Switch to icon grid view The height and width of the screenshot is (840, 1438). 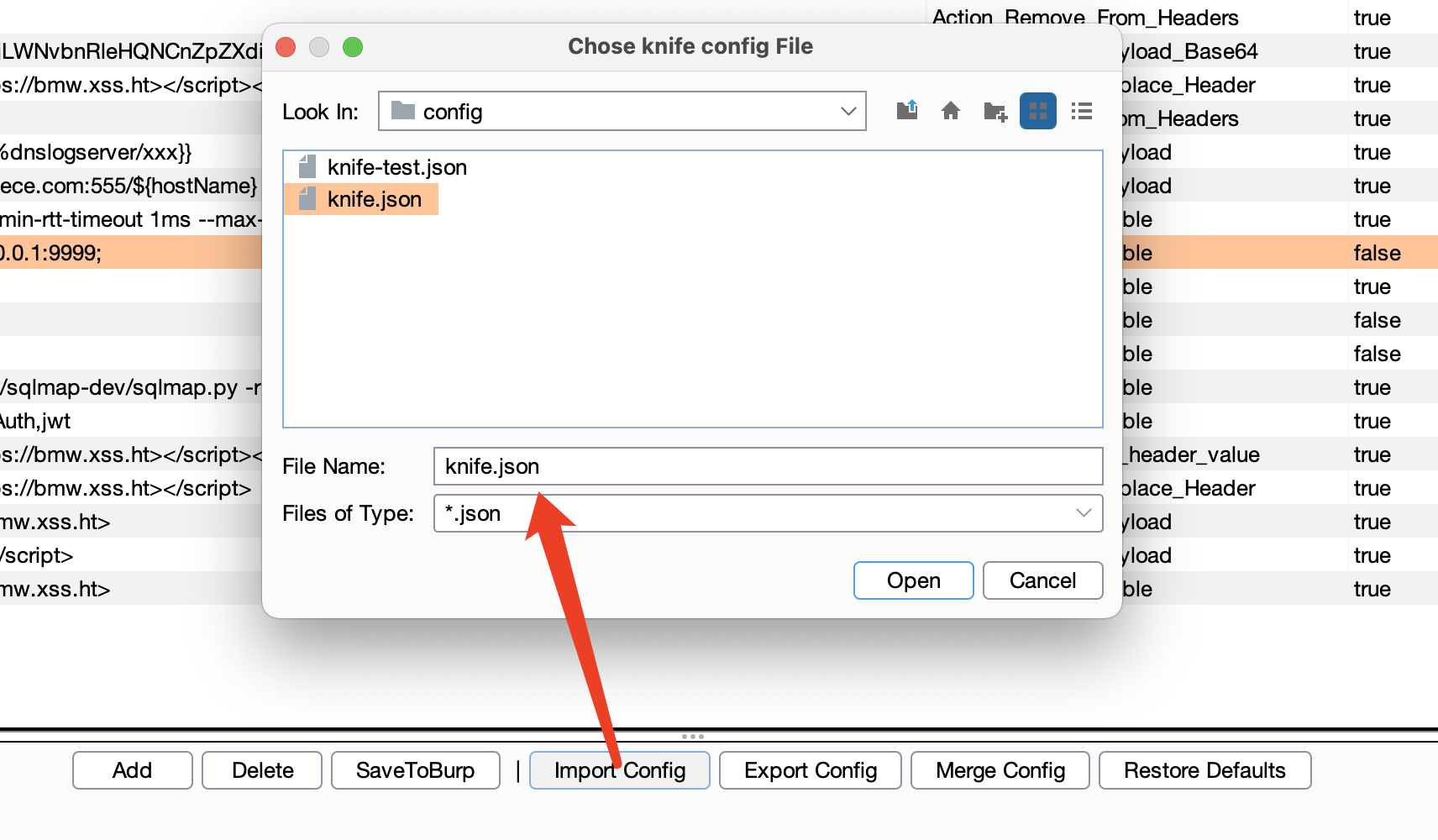point(1038,111)
